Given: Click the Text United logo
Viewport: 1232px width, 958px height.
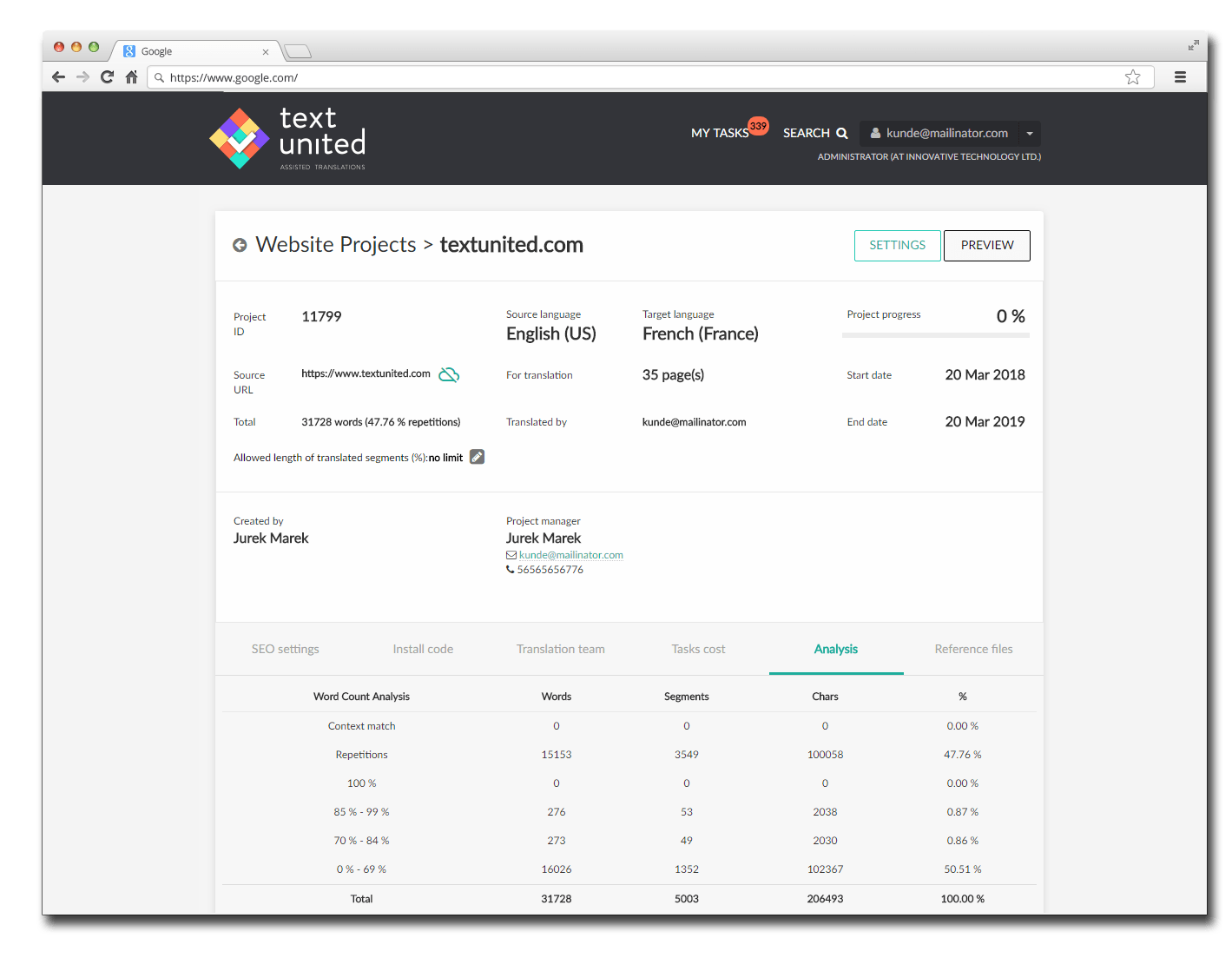Looking at the screenshot, I should coord(287,139).
